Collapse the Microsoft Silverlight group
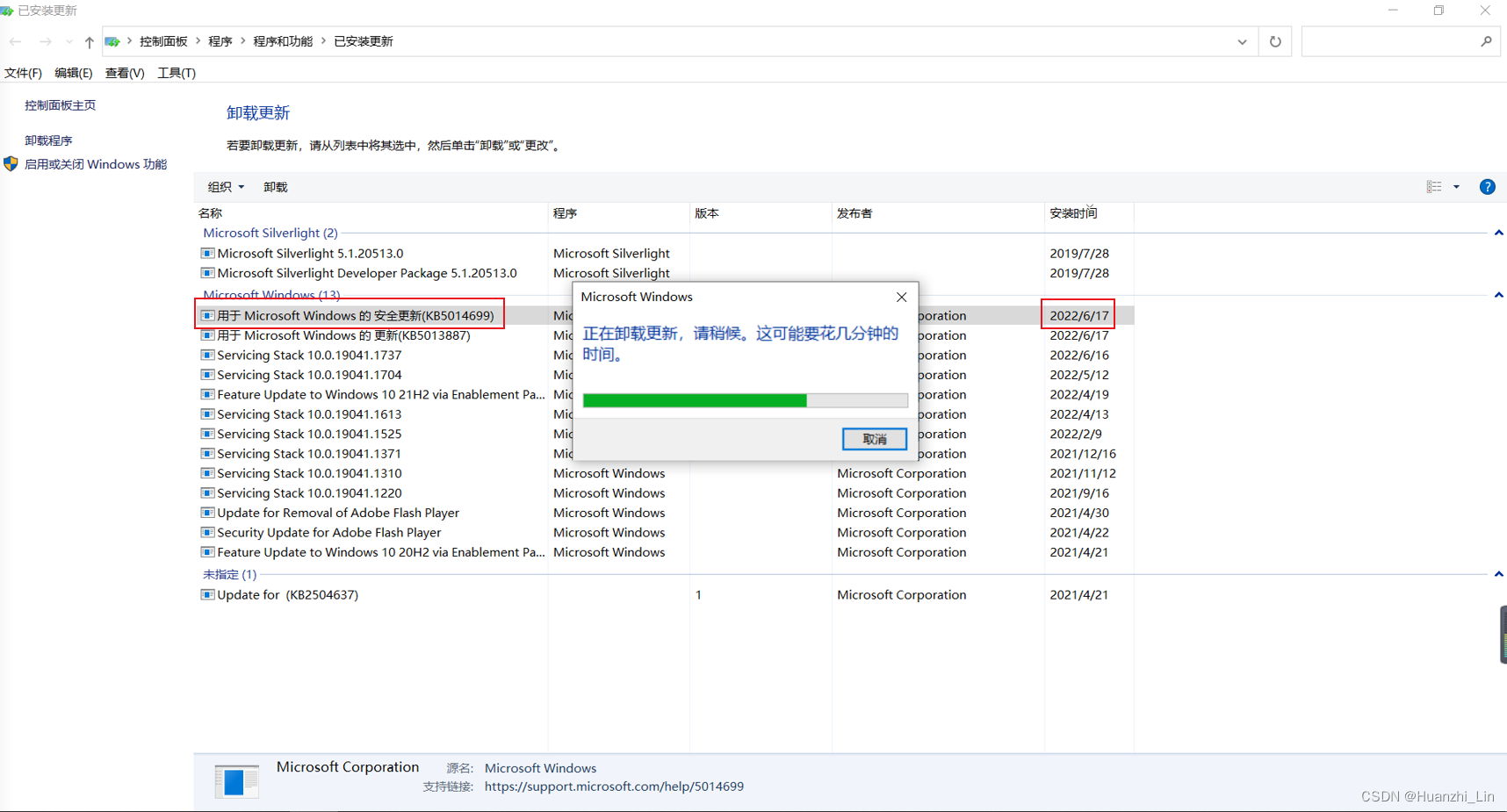The image size is (1507, 812). click(x=1498, y=233)
